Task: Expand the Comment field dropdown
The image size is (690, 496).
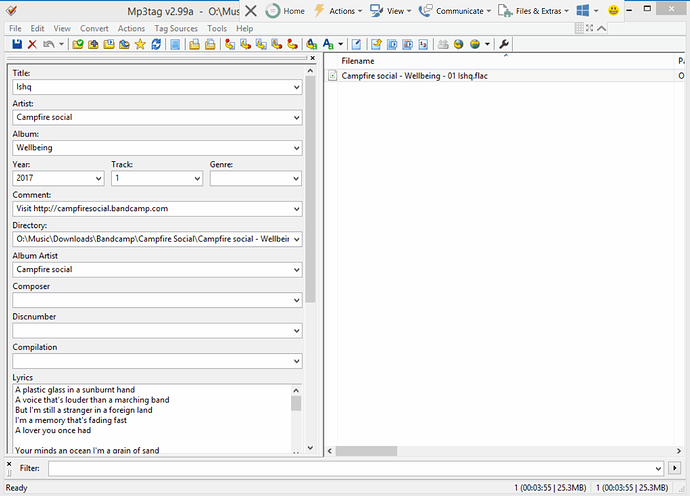Action: (x=297, y=209)
